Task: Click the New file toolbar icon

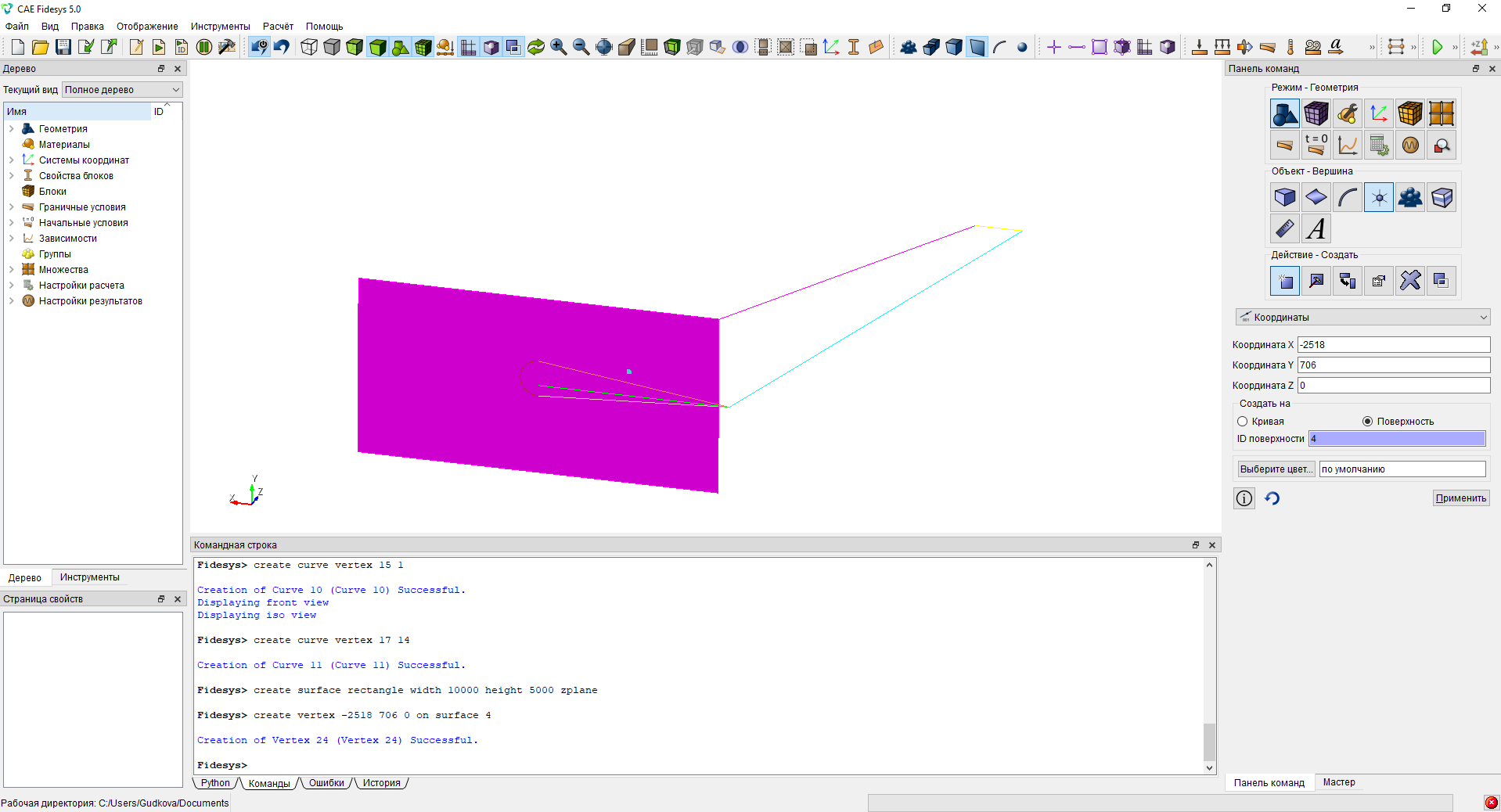Action: pos(17,47)
